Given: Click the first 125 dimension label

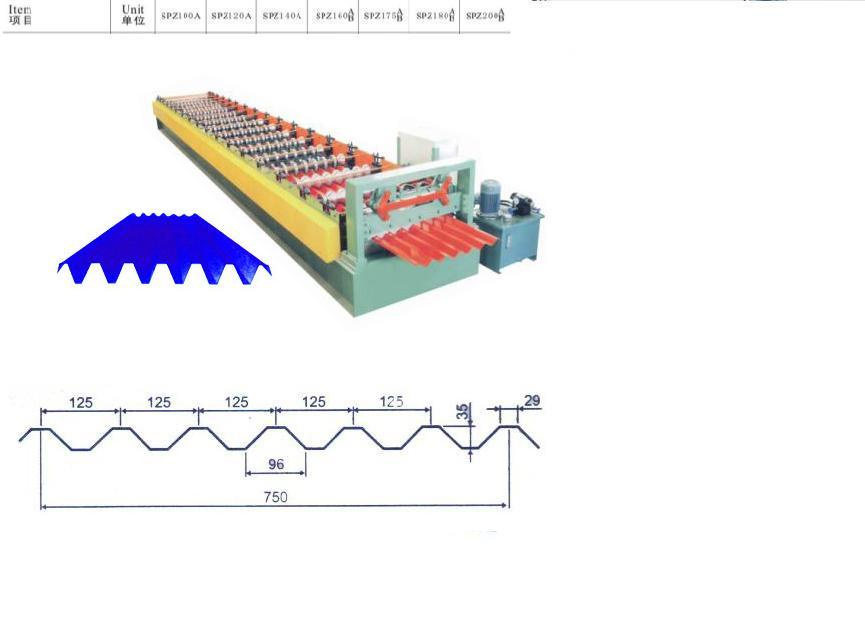Looking at the screenshot, I should 81,402.
